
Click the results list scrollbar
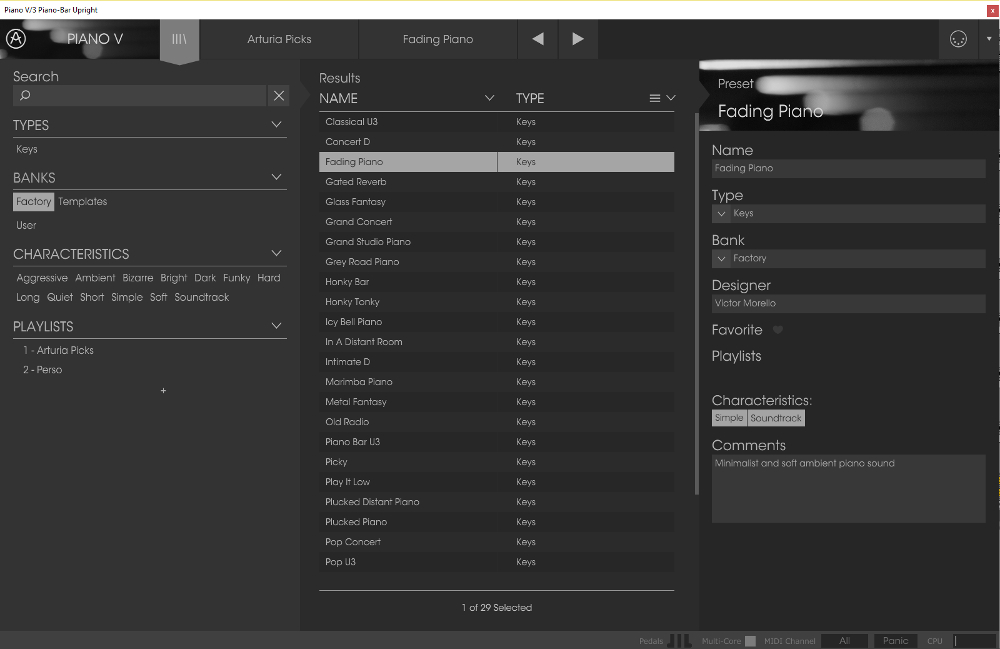click(696, 303)
